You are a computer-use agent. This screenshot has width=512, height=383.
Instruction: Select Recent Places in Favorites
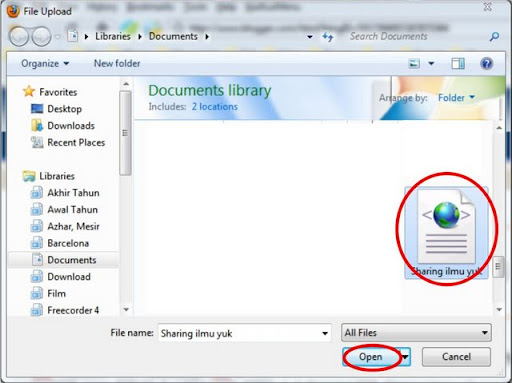pos(76,142)
